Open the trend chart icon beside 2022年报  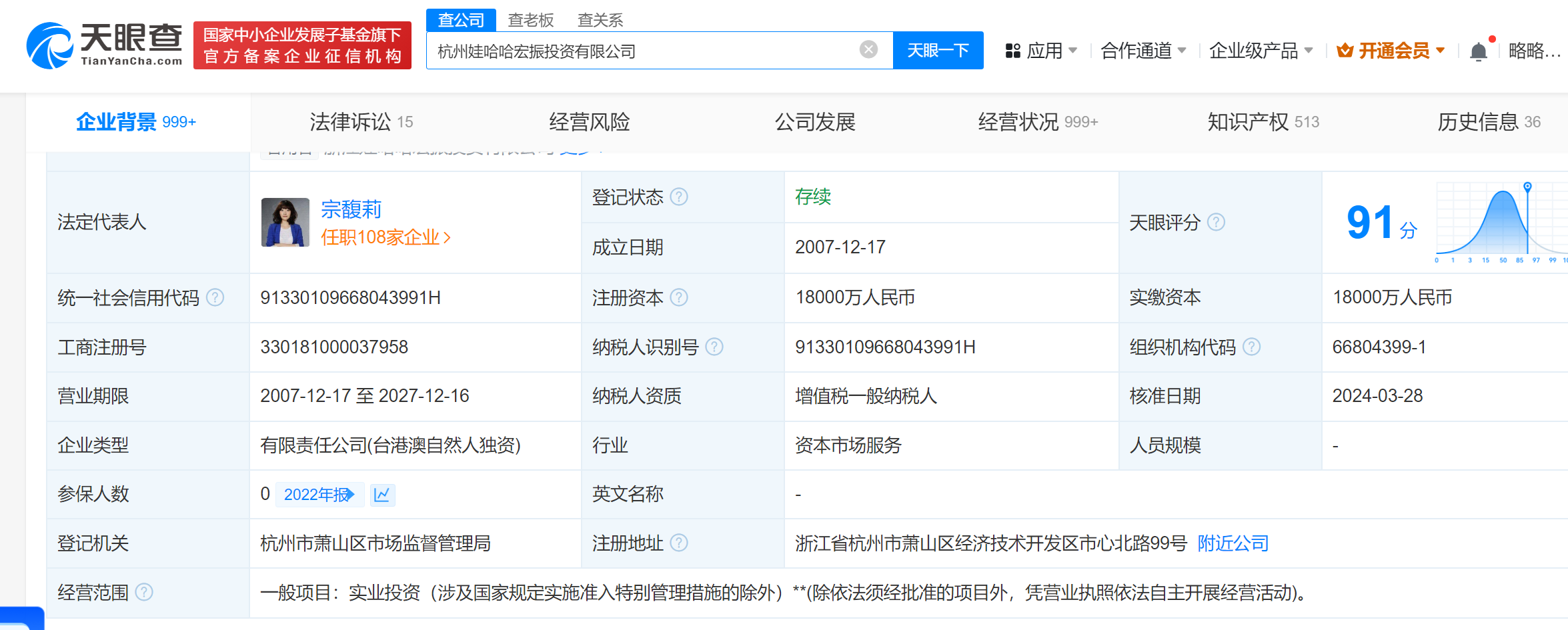(382, 495)
